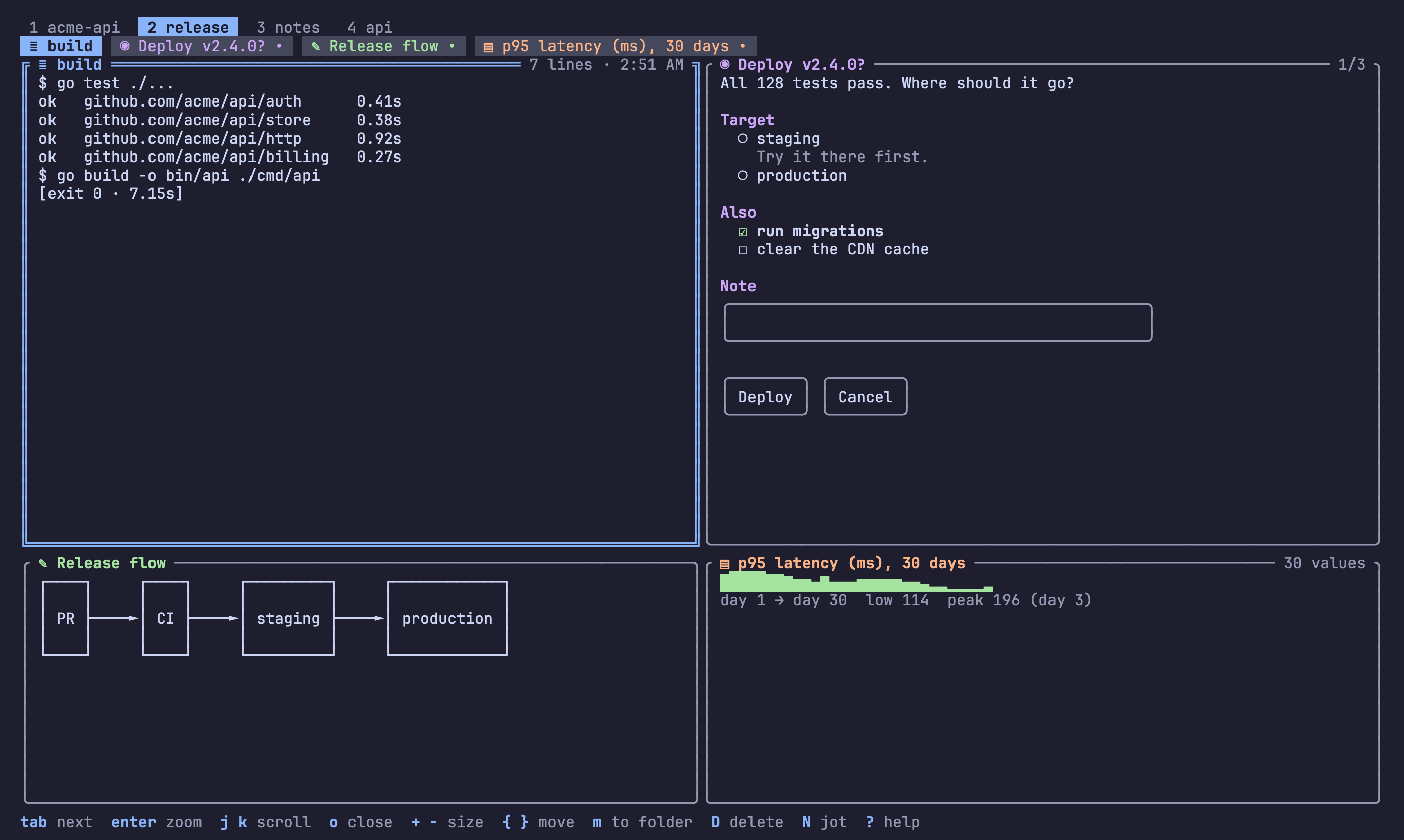1404x840 pixels.
Task: Choose the production radio option
Action: click(743, 176)
